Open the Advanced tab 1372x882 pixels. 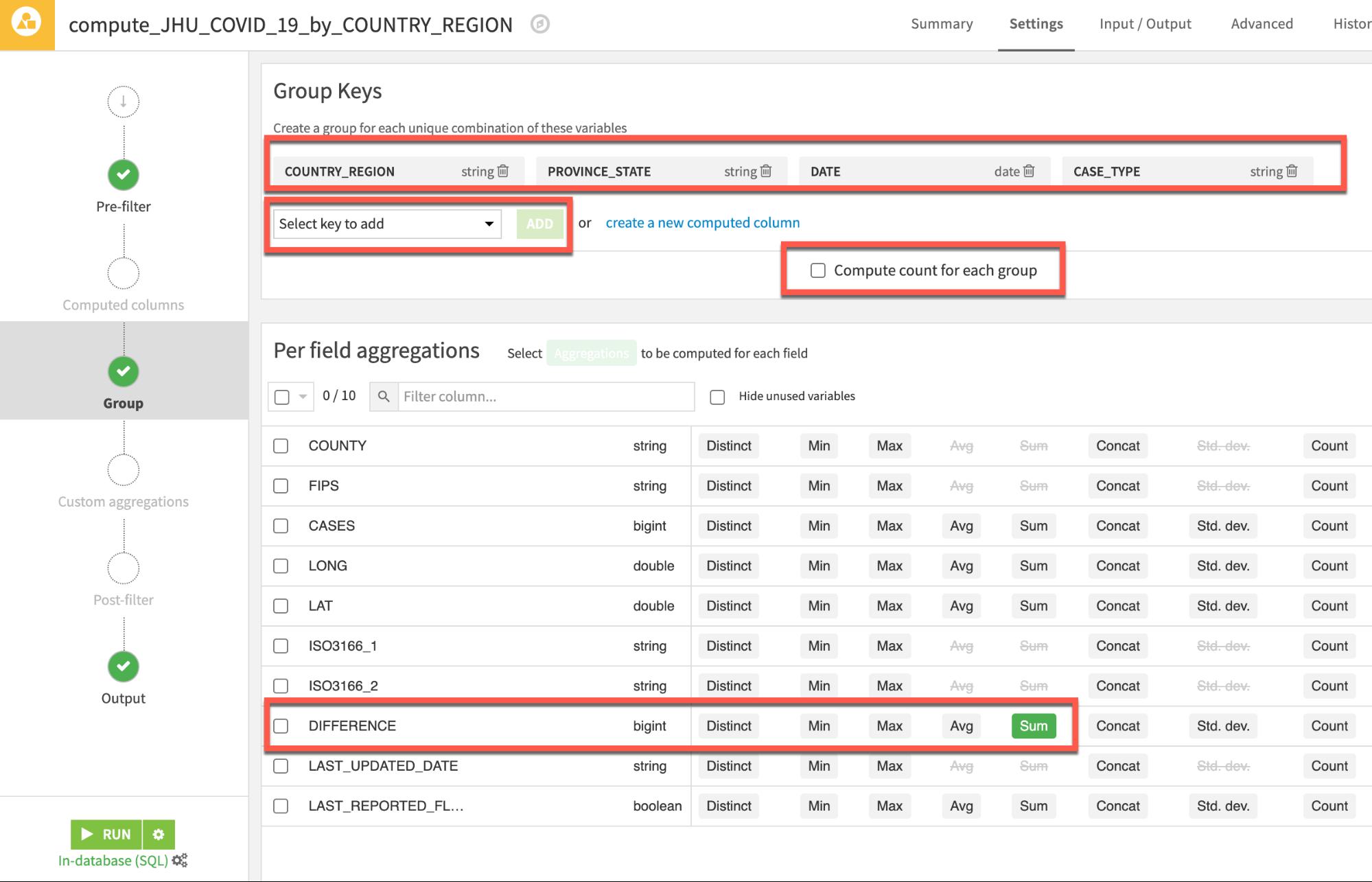(x=1261, y=24)
